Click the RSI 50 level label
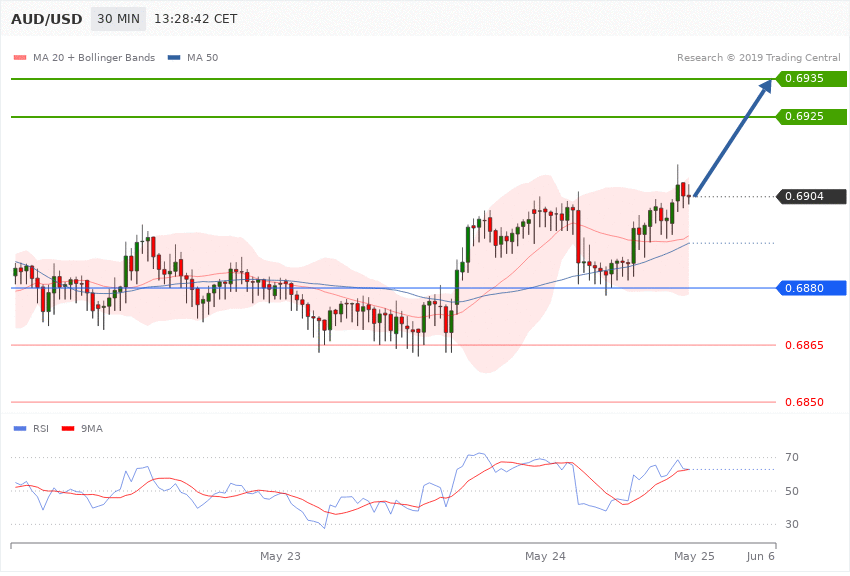 (x=791, y=491)
